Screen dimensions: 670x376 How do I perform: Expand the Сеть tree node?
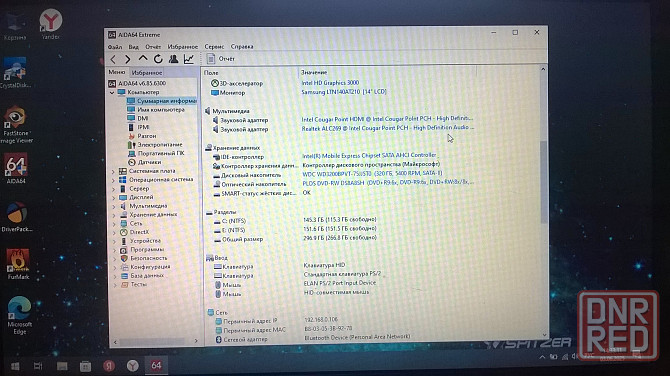[114, 223]
